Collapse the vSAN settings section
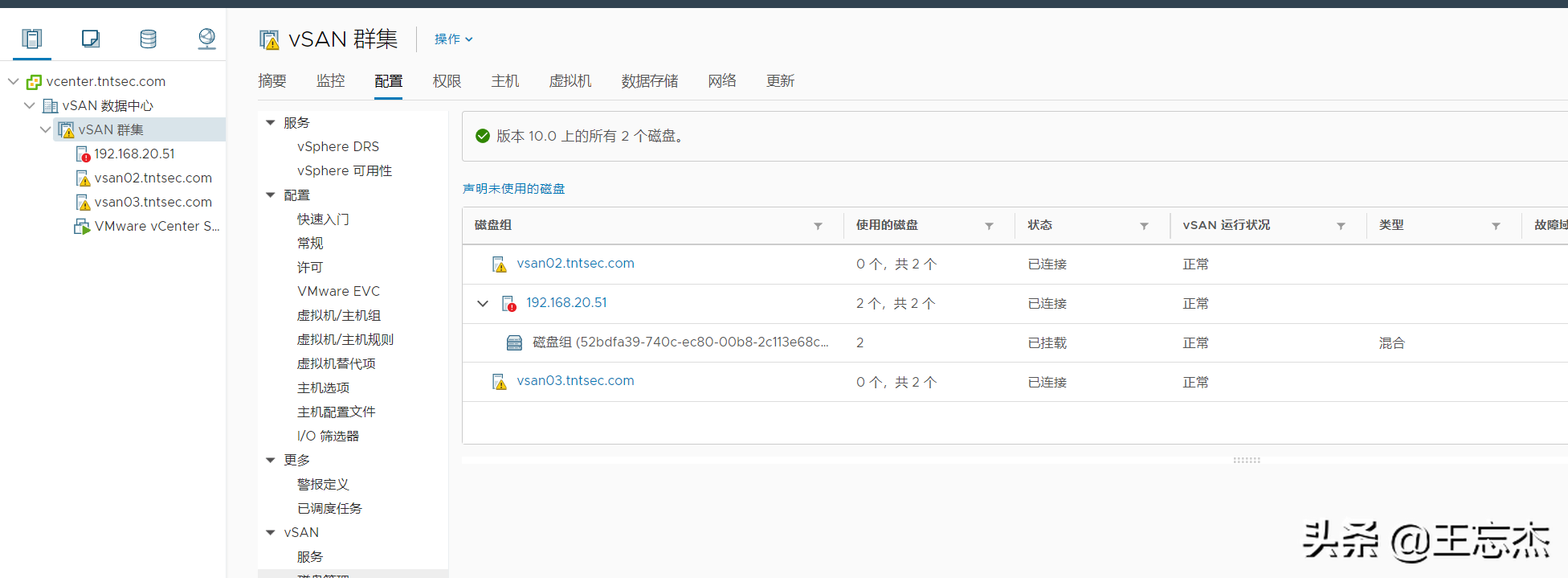Viewport: 1568px width, 578px height. [x=271, y=532]
